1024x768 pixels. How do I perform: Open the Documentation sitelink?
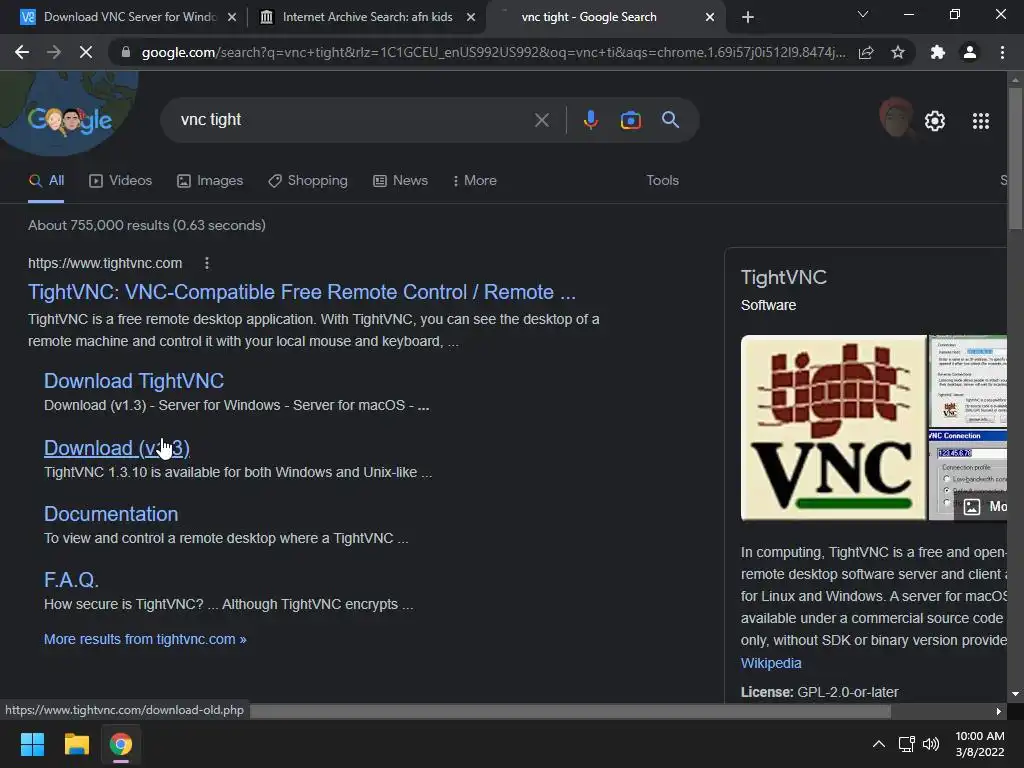111,514
